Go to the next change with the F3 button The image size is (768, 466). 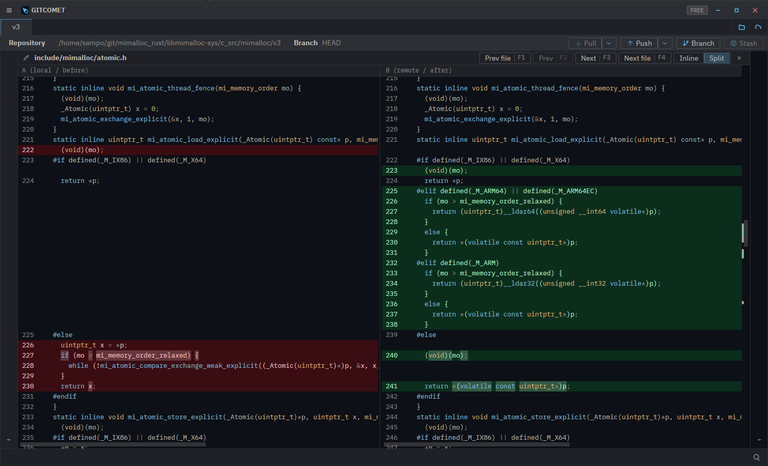(595, 58)
